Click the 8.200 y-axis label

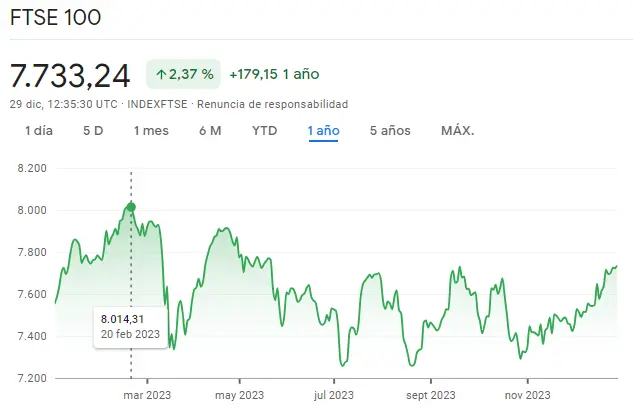pos(32,168)
